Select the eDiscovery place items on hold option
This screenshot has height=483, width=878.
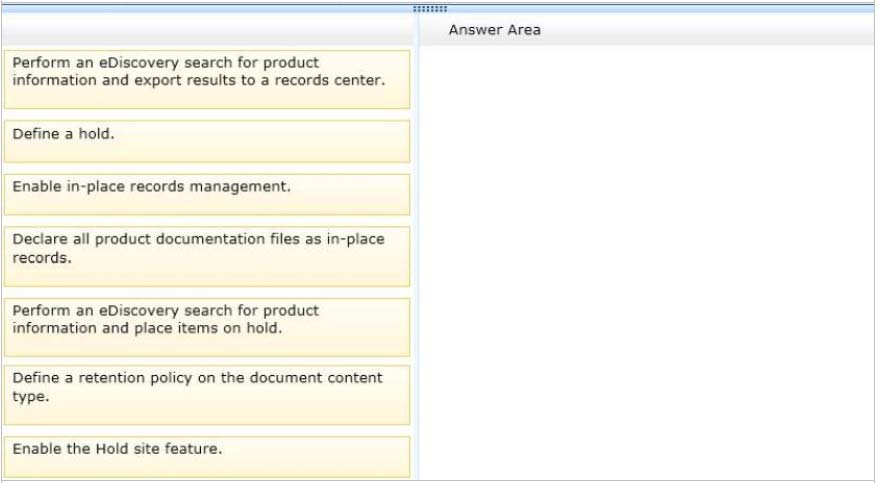tap(206, 326)
